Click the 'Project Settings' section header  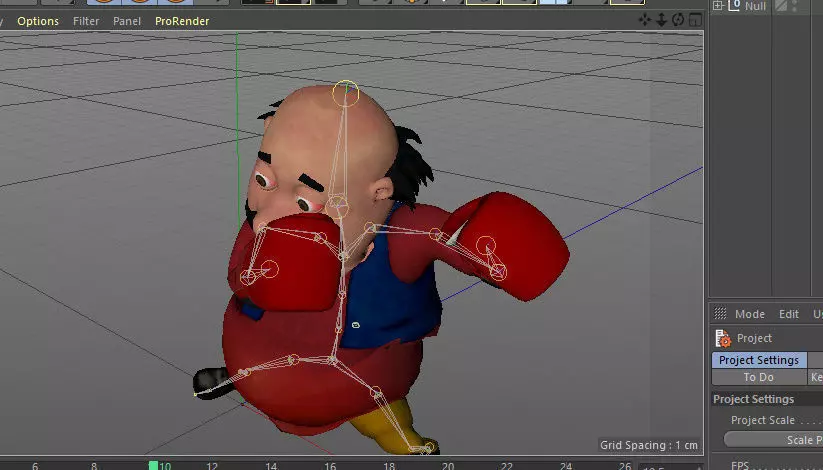[753, 399]
